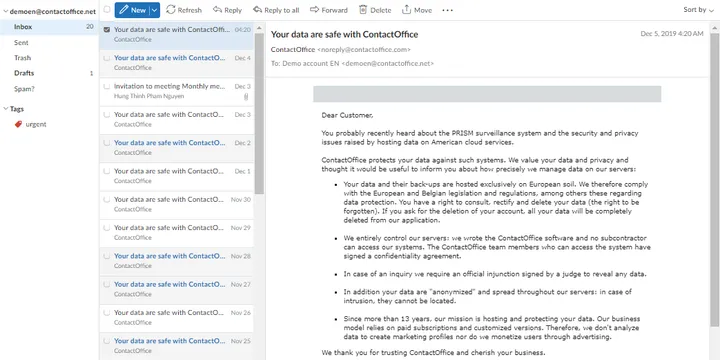The height and width of the screenshot is (360, 720).
Task: Open the Drafts folder
Action: coord(49,73)
